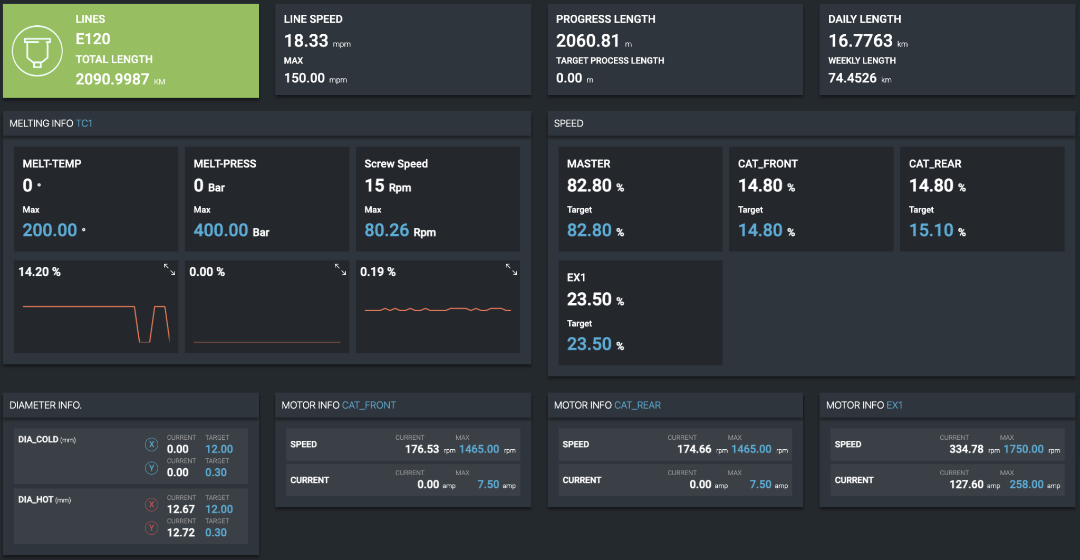Click MASTER target value 82.80 %
This screenshot has height=560, width=1080.
tap(596, 230)
